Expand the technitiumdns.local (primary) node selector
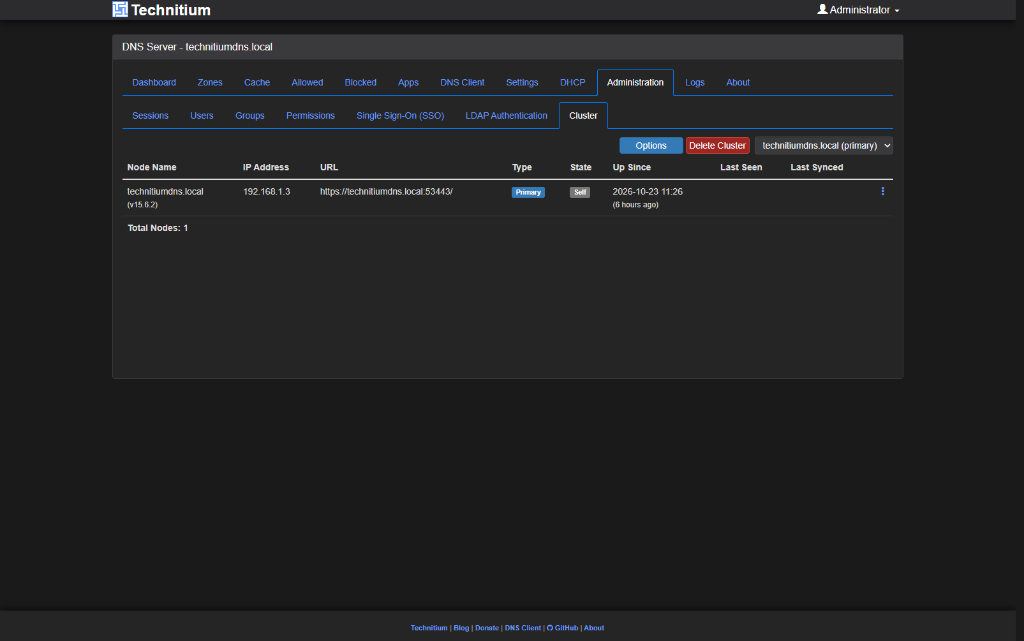The width and height of the screenshot is (1024, 641). pos(824,146)
